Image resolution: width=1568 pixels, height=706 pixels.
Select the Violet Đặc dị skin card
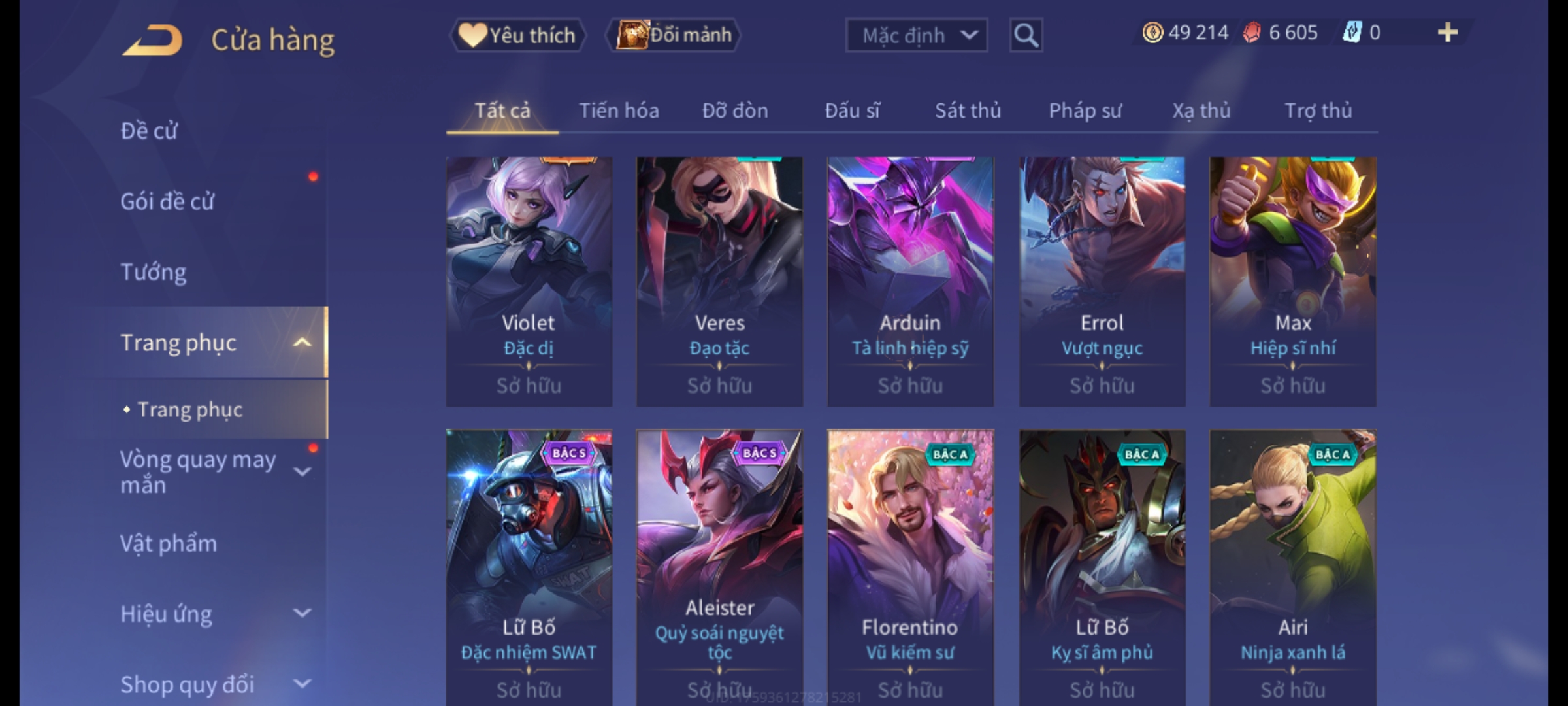pyautogui.click(x=529, y=282)
